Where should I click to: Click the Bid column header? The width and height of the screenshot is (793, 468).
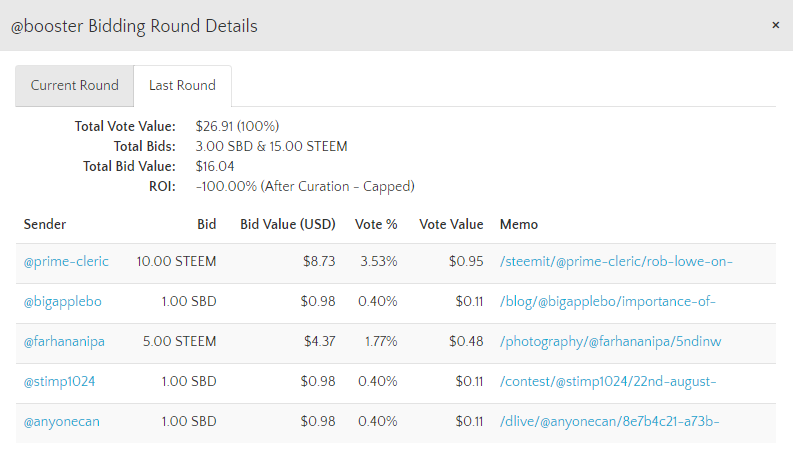pyautogui.click(x=206, y=224)
